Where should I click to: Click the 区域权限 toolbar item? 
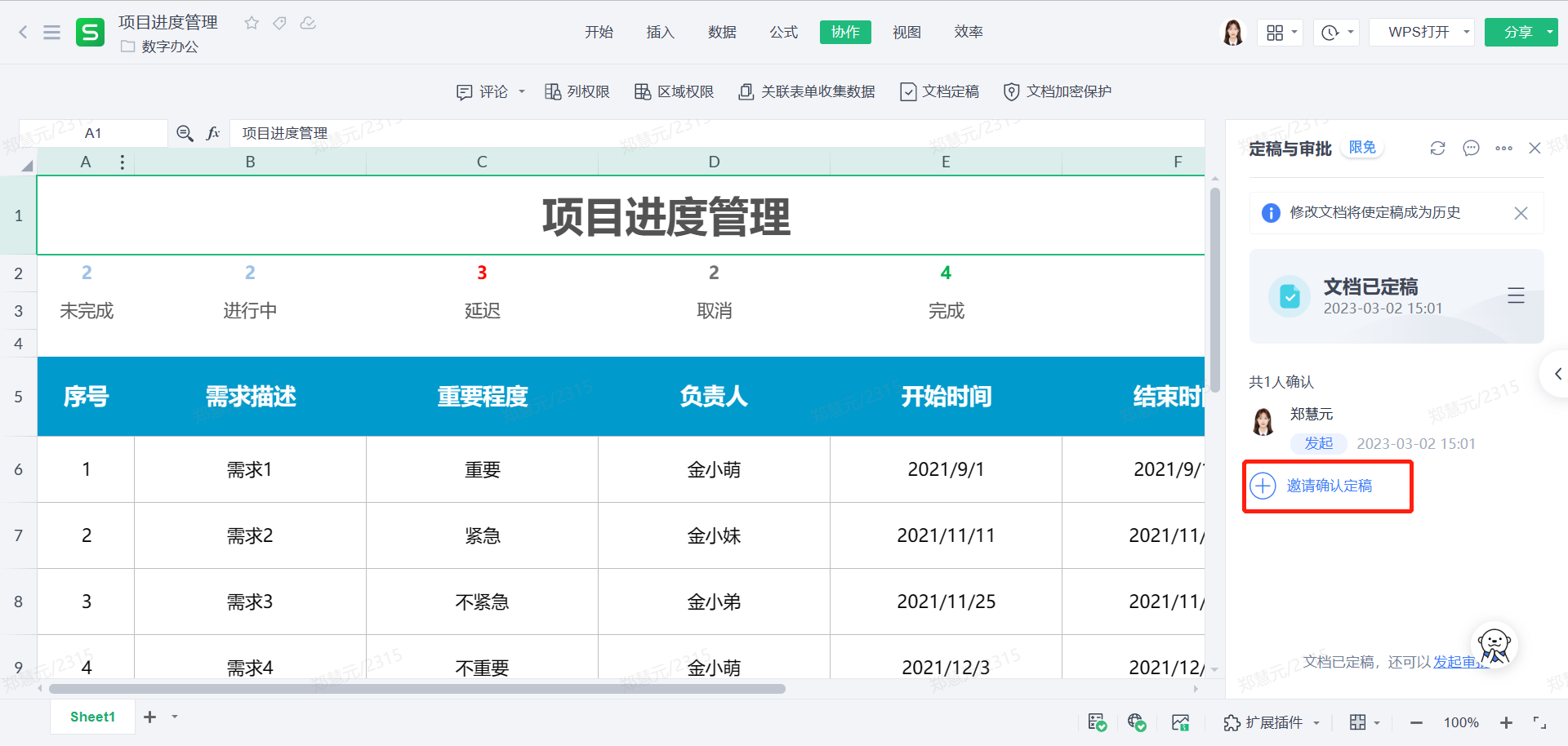tap(675, 91)
